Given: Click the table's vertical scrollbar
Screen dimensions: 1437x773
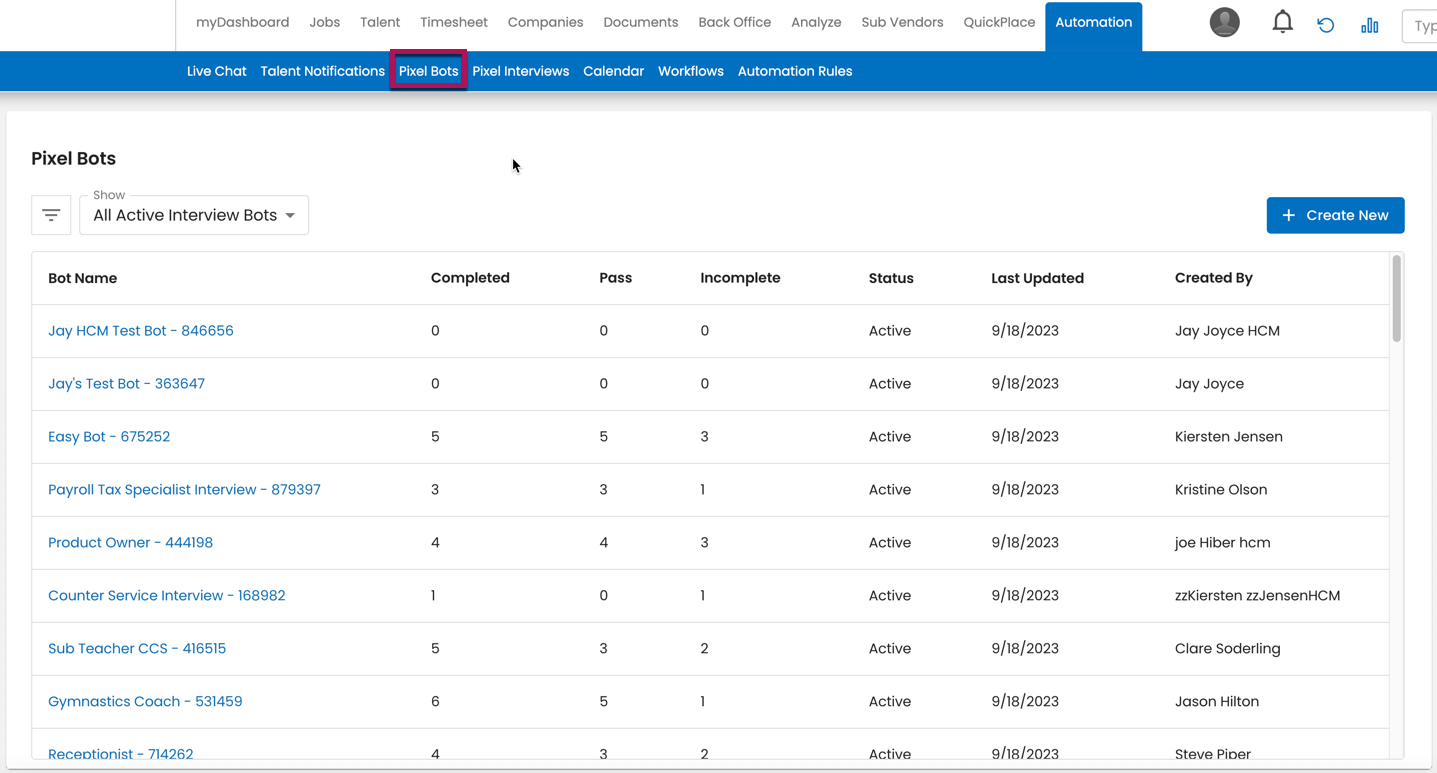Looking at the screenshot, I should (x=1396, y=300).
